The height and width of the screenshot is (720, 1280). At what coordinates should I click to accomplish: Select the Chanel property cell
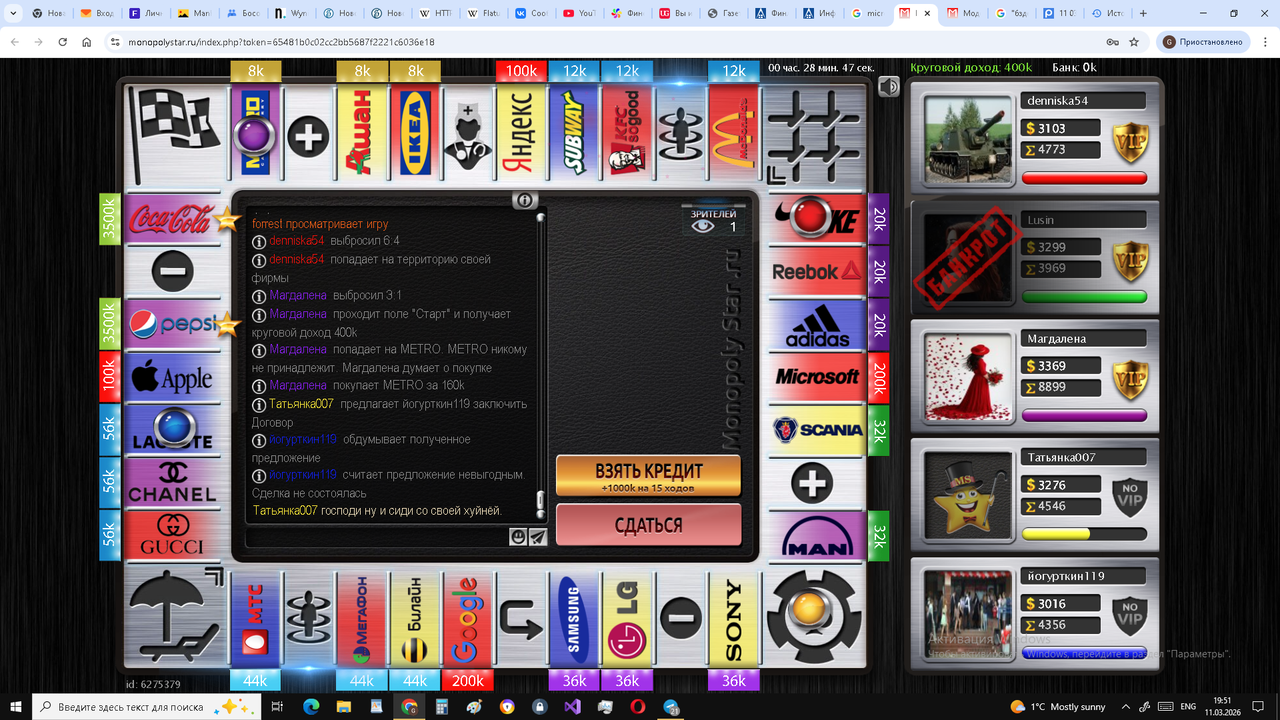click(172, 483)
